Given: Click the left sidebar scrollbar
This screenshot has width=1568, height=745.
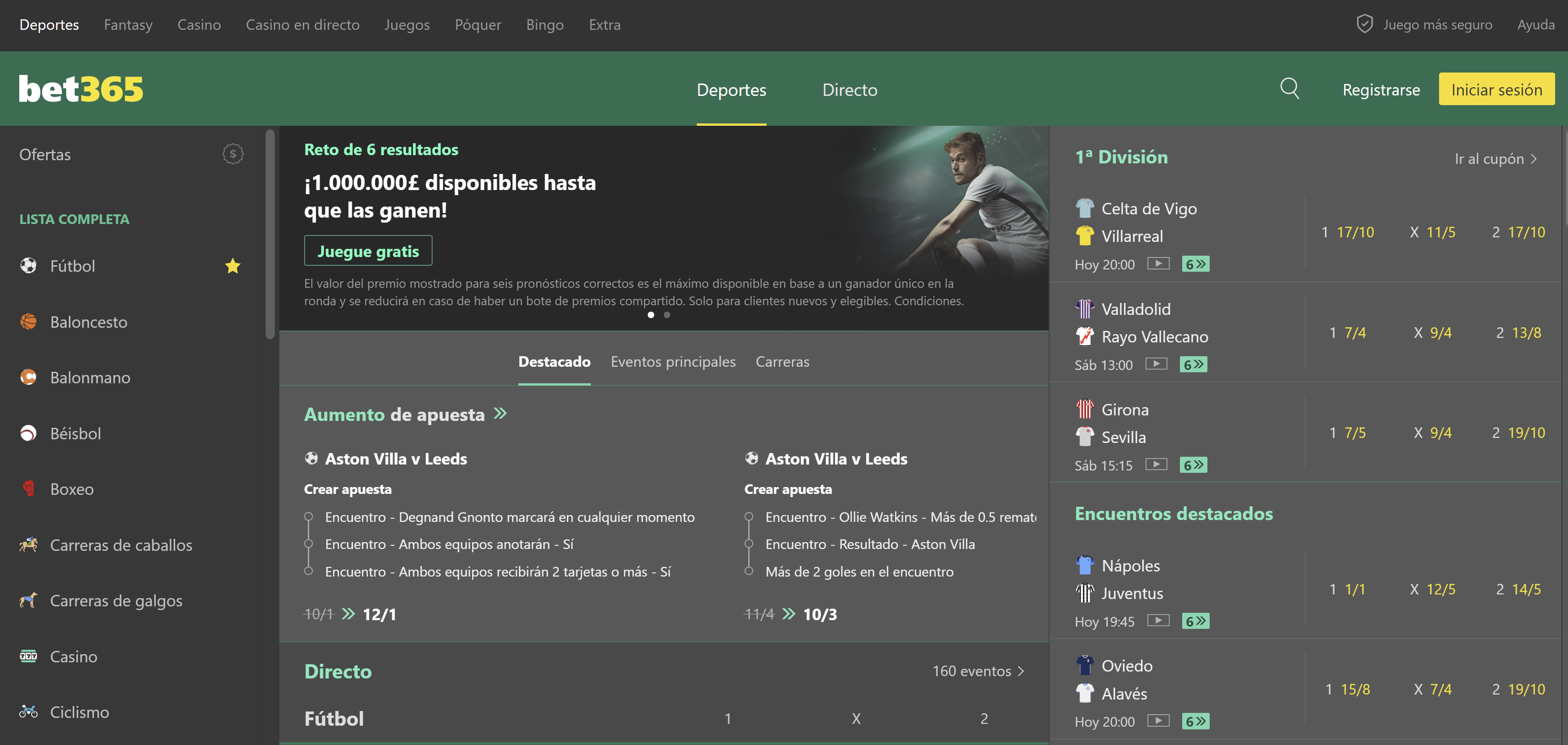Looking at the screenshot, I should [270, 234].
